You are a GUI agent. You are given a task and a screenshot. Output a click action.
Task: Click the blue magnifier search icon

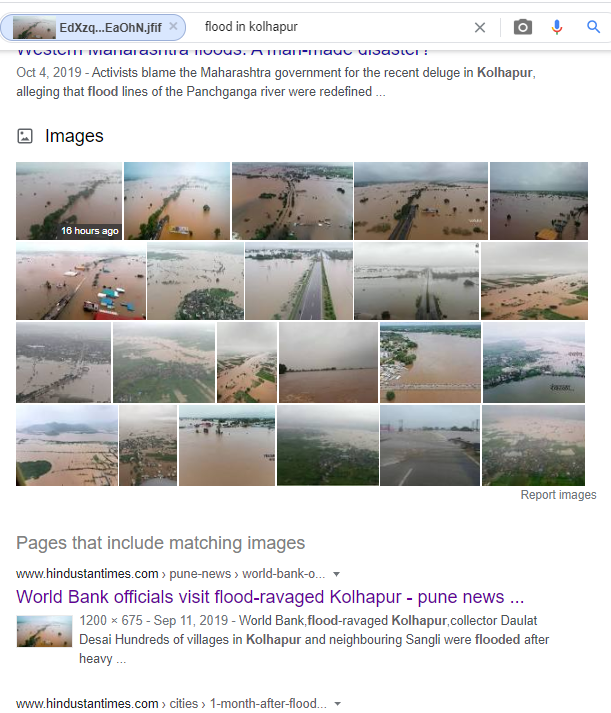coord(593,27)
